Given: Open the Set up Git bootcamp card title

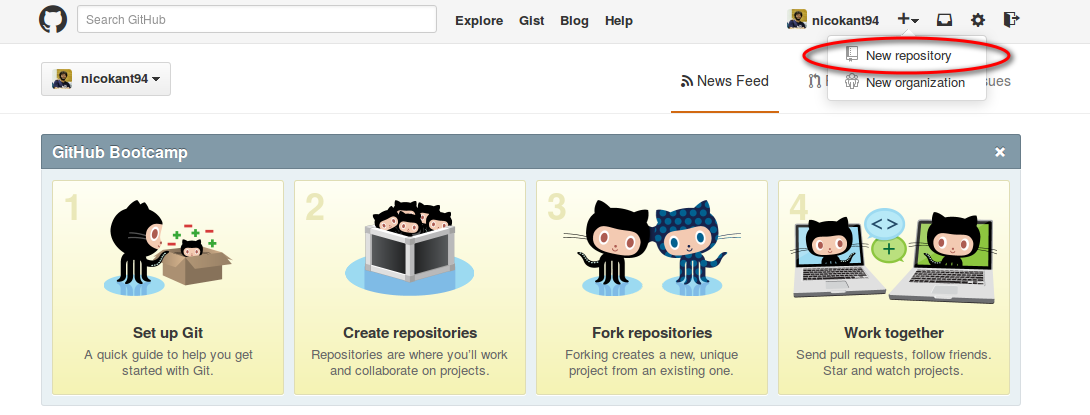Looking at the screenshot, I should click(168, 332).
